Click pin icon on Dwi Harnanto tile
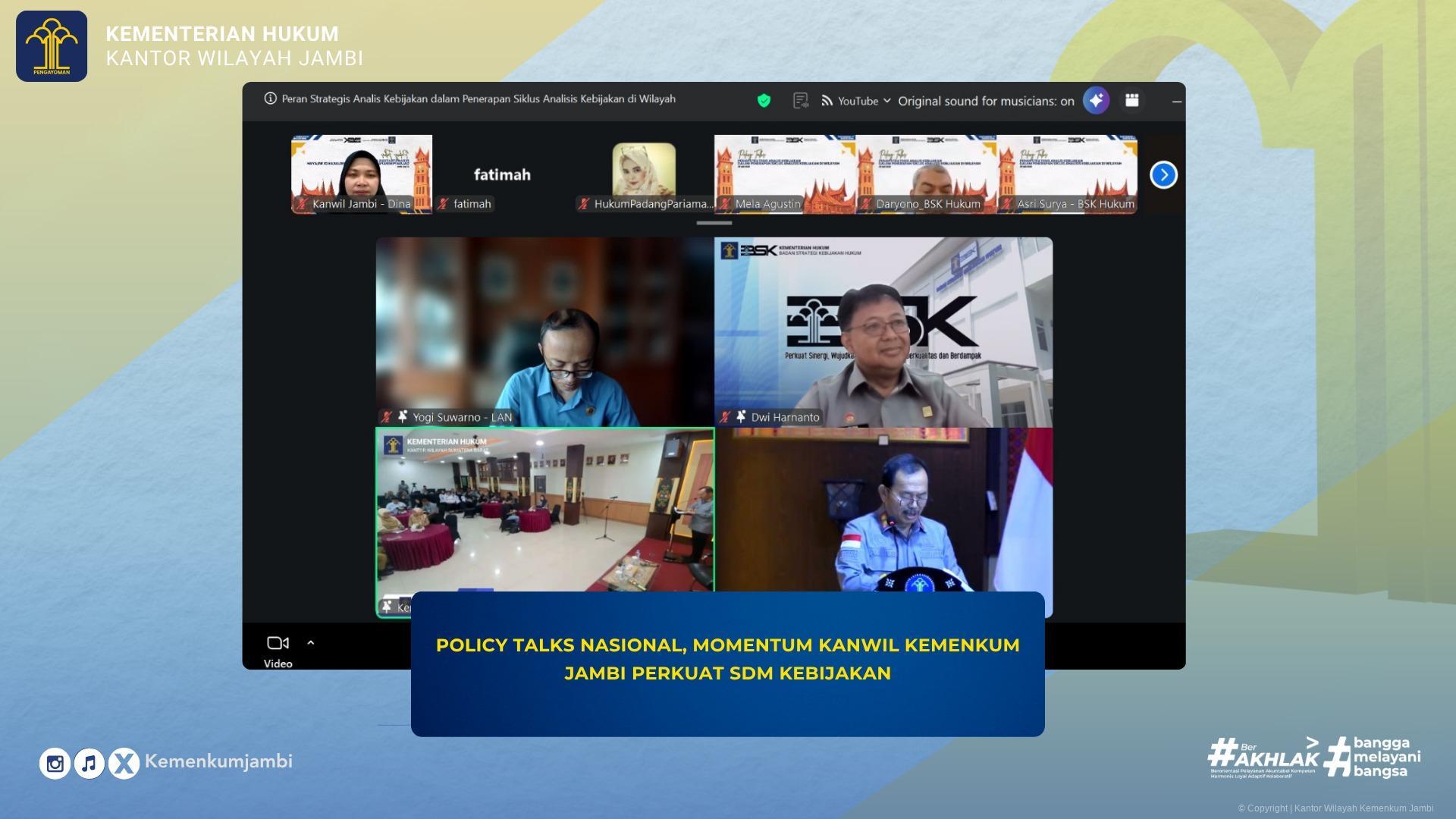This screenshot has height=819, width=1456. 740,416
